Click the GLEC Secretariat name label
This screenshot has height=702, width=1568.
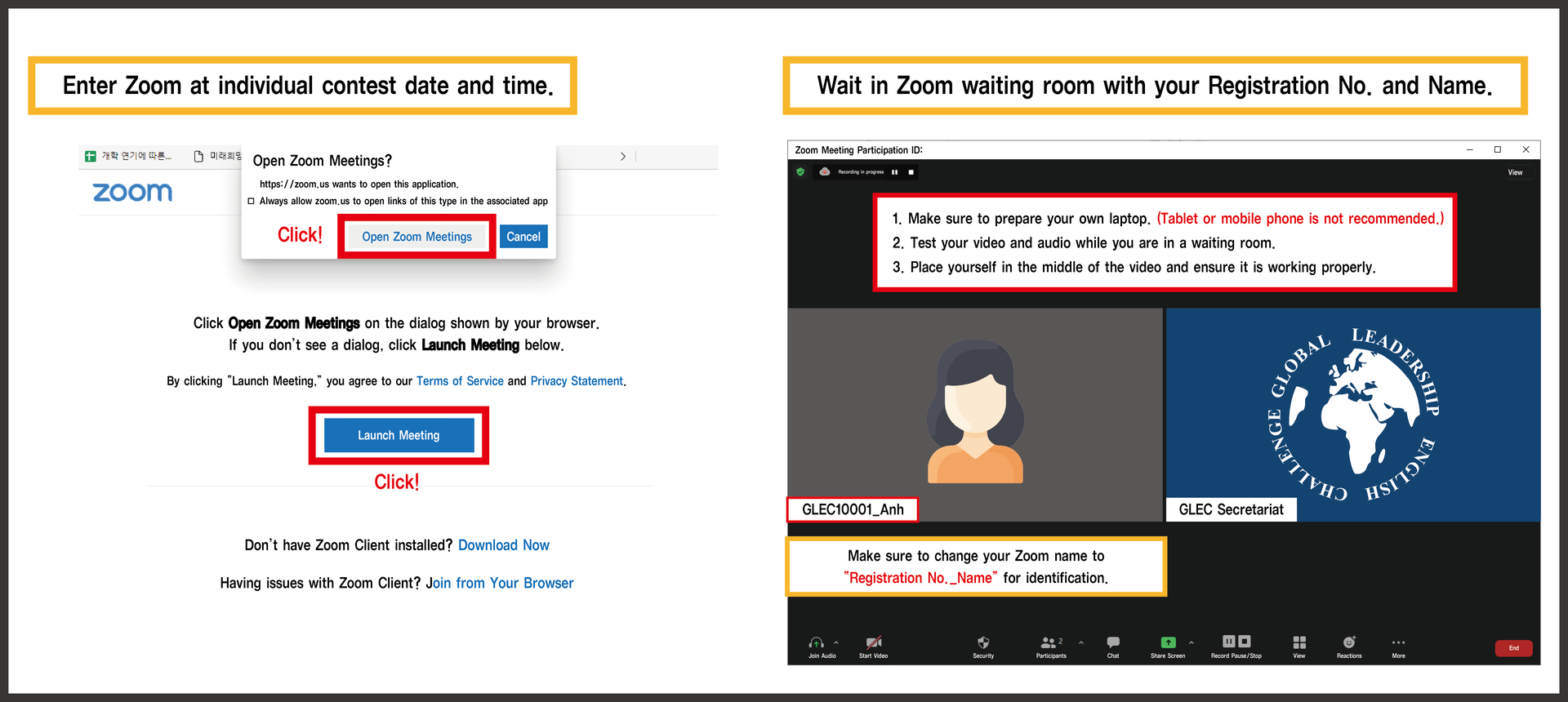(1232, 509)
